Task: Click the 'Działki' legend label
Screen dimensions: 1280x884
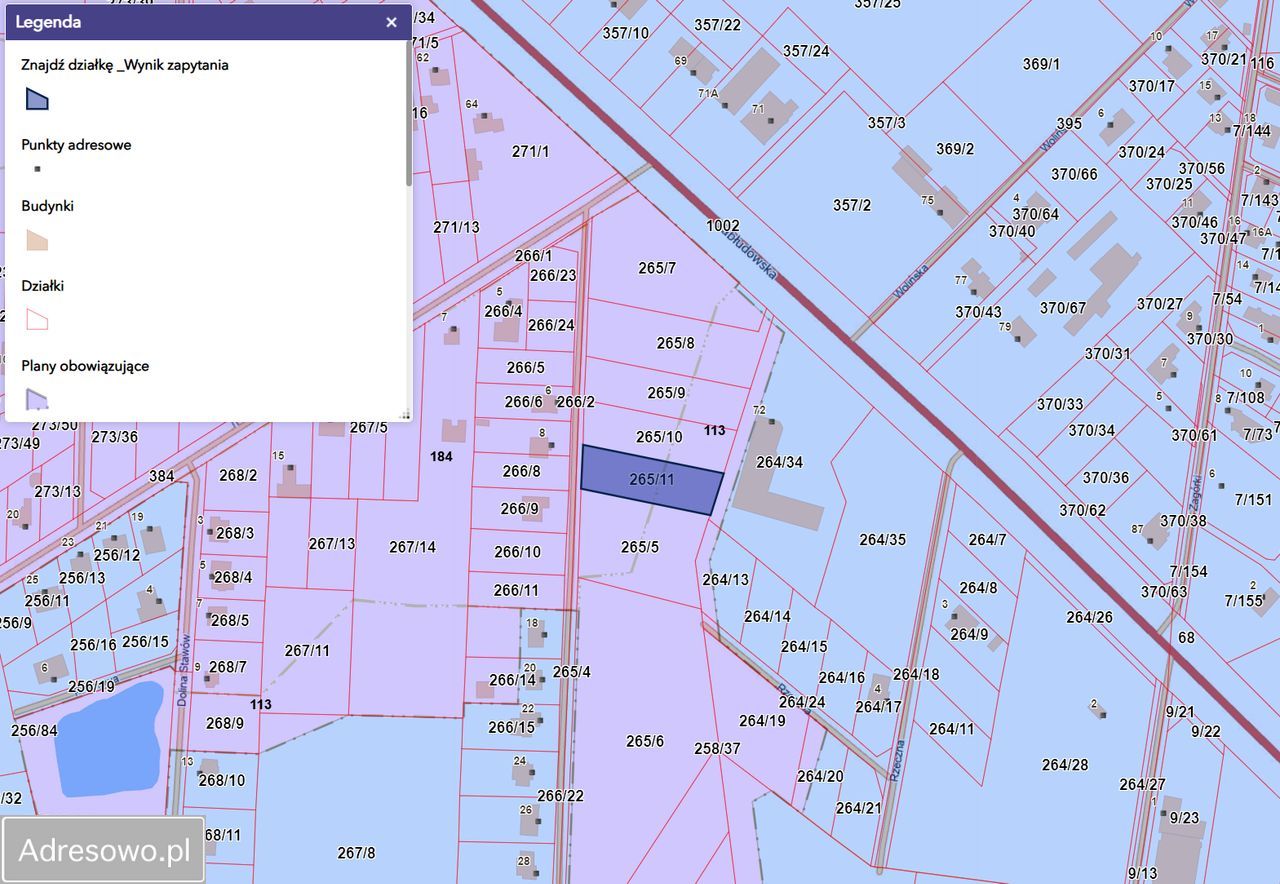Action: [x=43, y=286]
